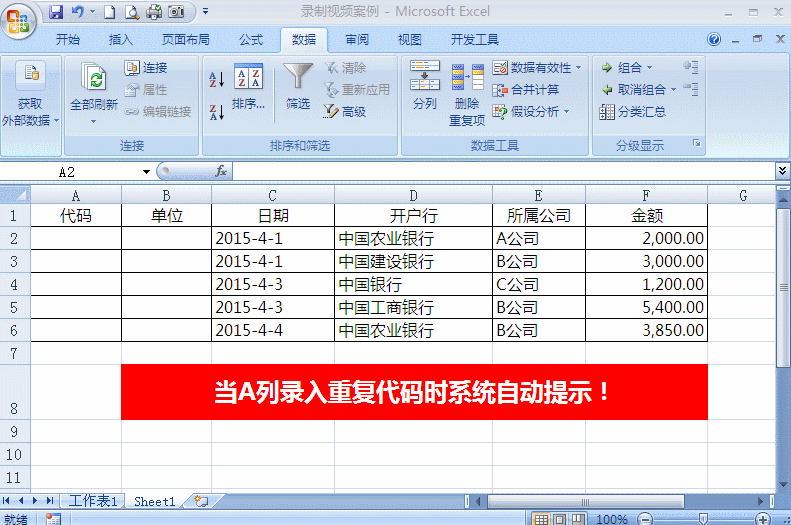
Task: Open Excel Help question mark icon
Action: click(714, 39)
